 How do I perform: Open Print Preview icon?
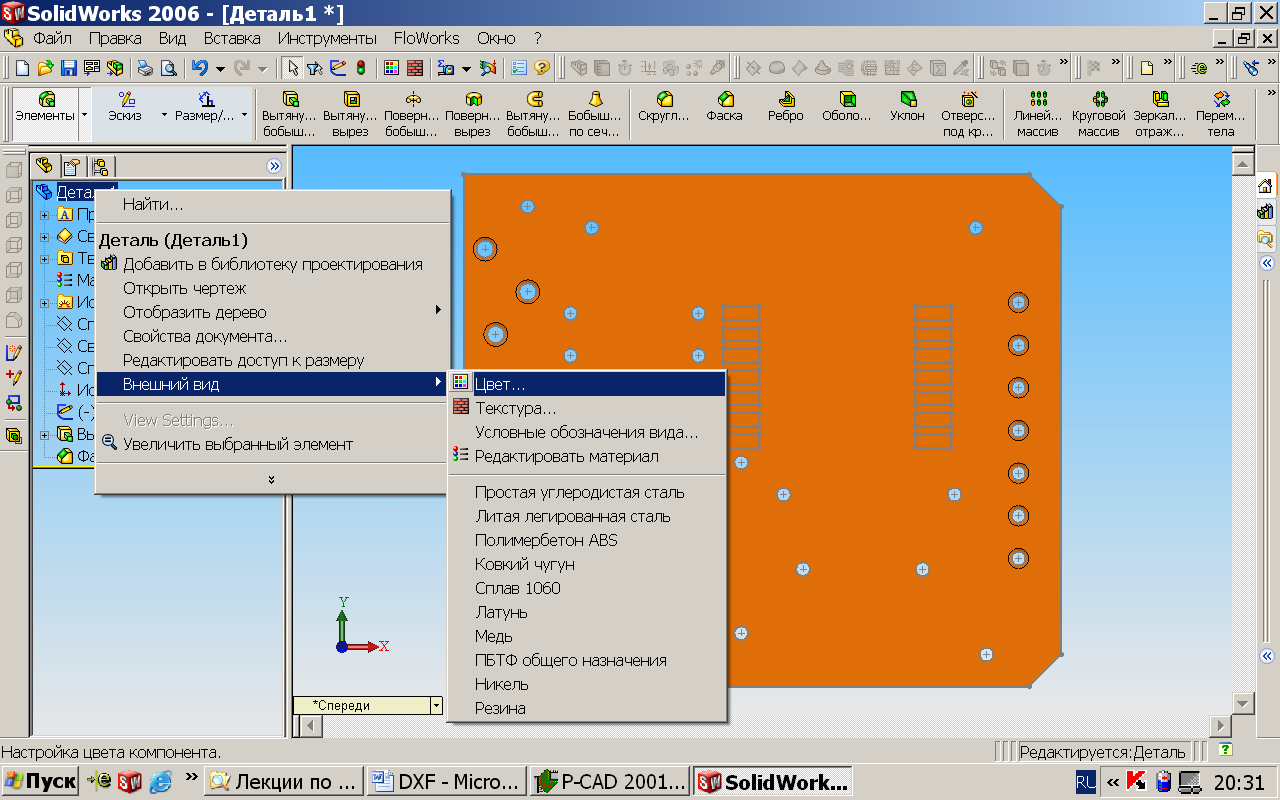168,68
